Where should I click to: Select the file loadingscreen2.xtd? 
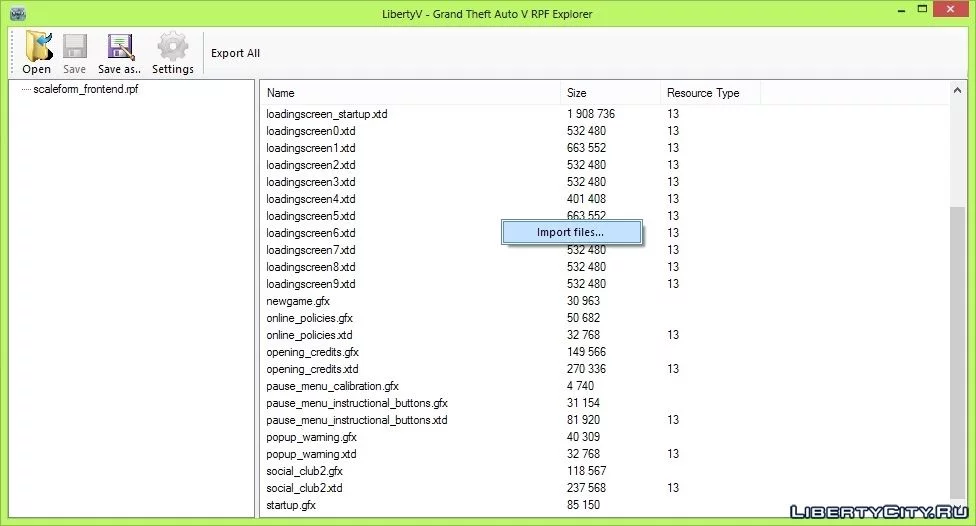[311, 165]
